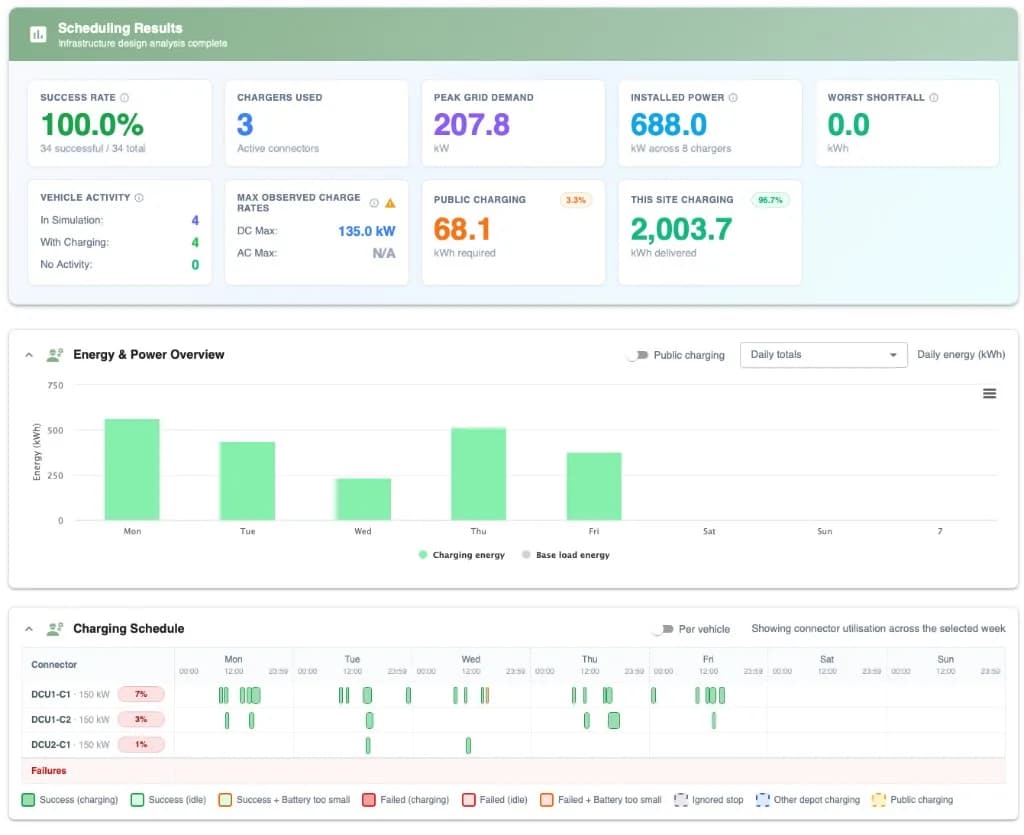Collapse the Energy & Power Overview panel
This screenshot has height=835, width=1024.
click(x=29, y=355)
